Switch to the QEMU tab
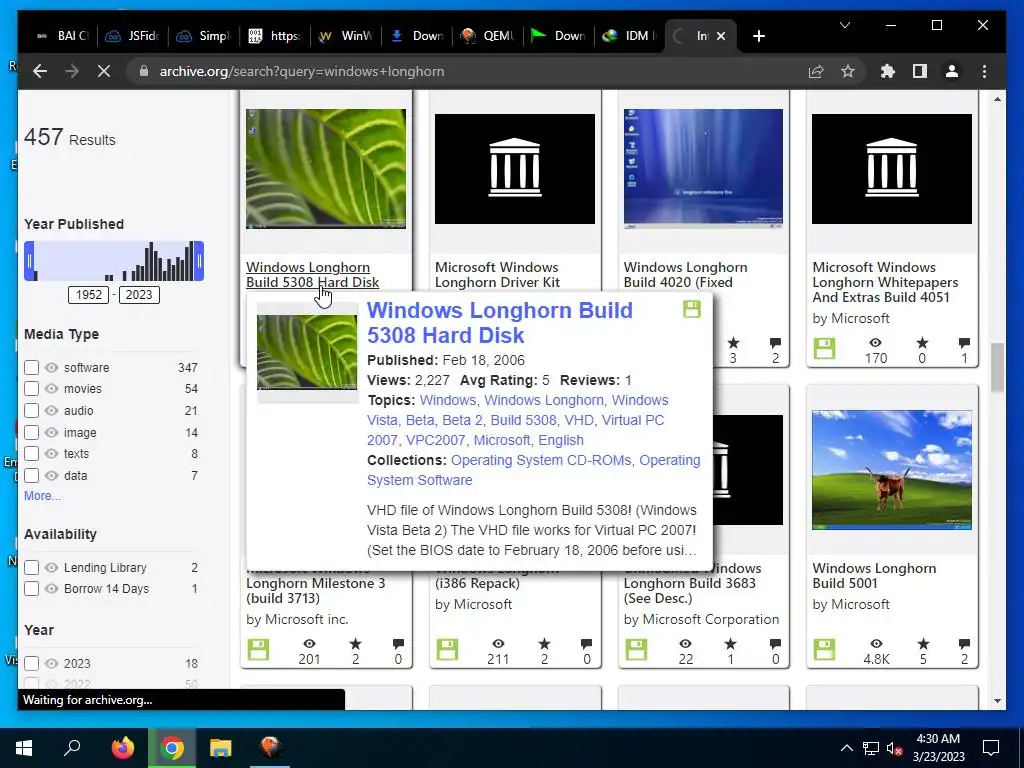This screenshot has height=768, width=1024. click(x=487, y=36)
